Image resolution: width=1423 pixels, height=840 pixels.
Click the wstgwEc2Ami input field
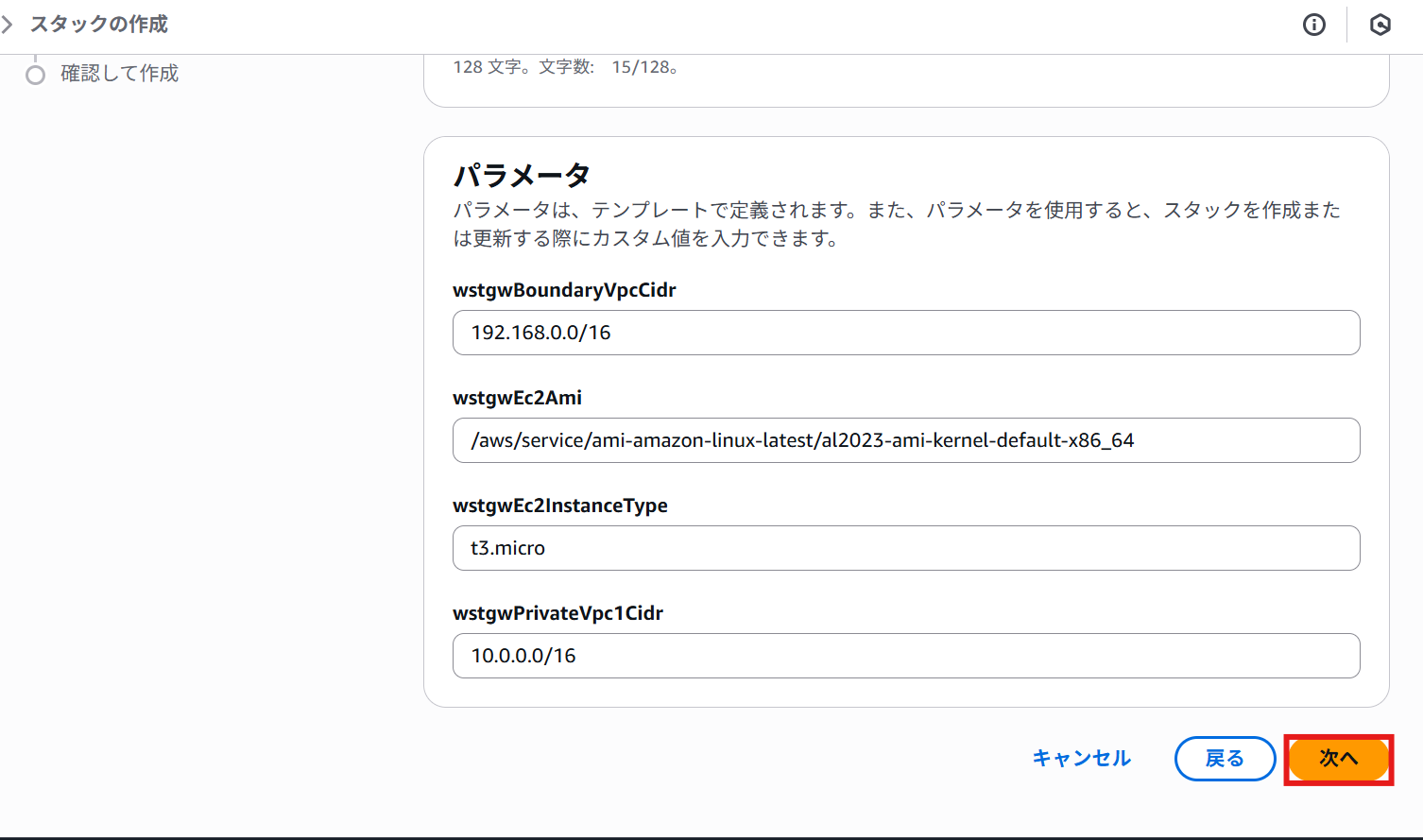click(906, 440)
